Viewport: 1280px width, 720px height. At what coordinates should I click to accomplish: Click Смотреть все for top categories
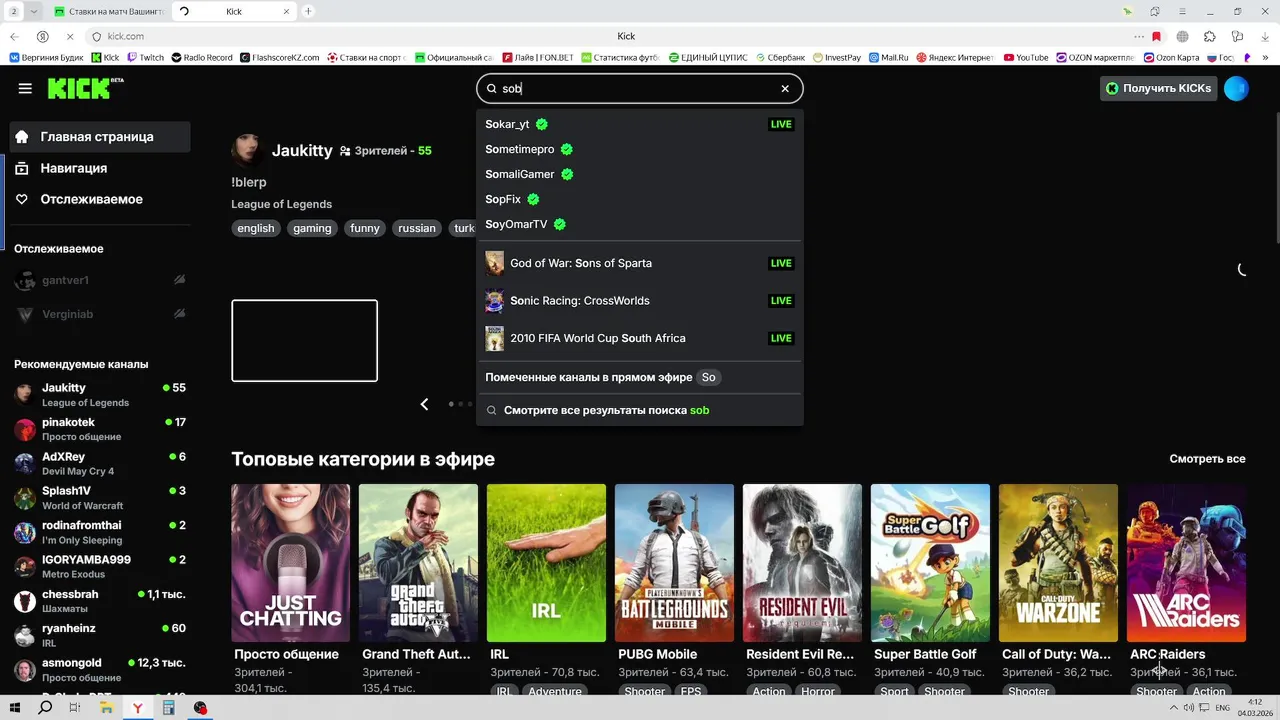1207,459
